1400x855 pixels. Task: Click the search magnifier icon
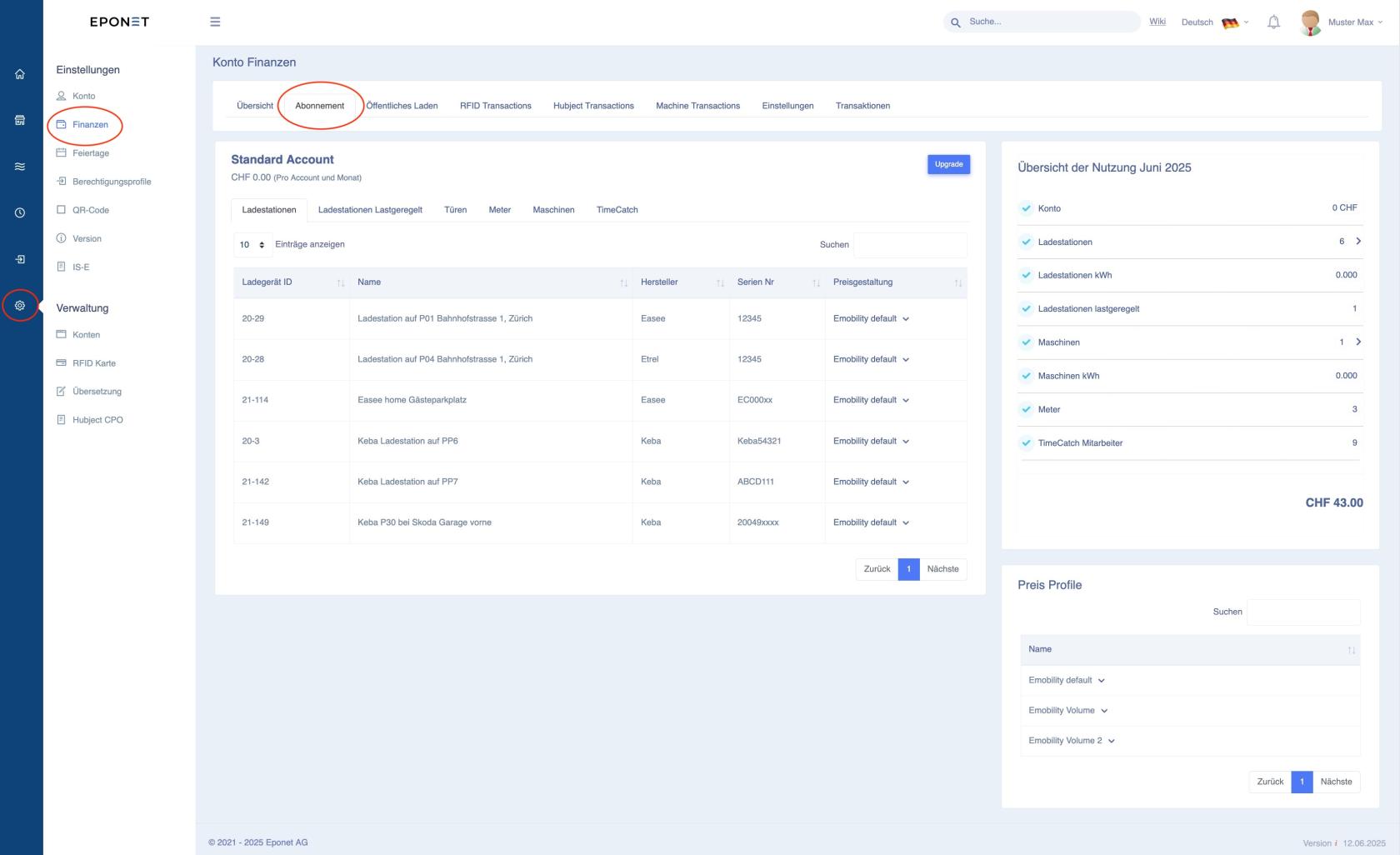pyautogui.click(x=956, y=22)
